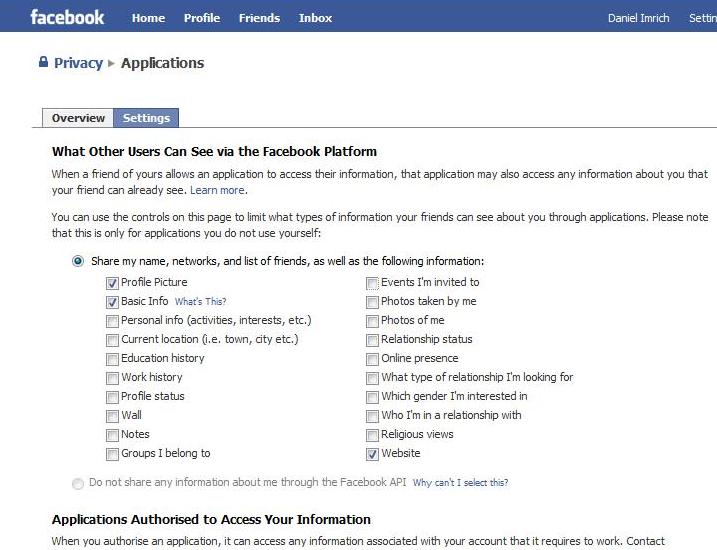Image resolution: width=717 pixels, height=550 pixels.
Task: Open Friends in top navigation
Action: [259, 18]
